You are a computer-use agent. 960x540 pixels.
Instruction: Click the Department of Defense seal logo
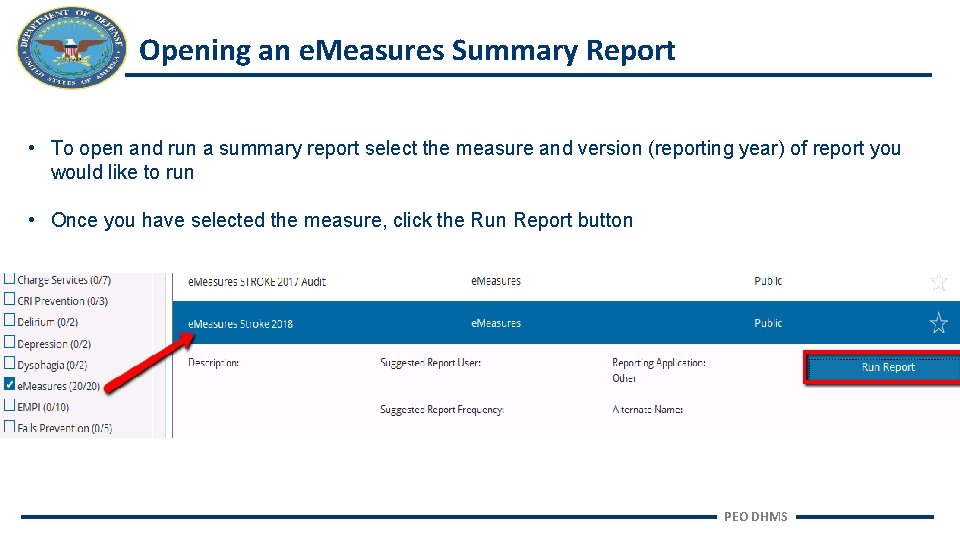pos(72,48)
